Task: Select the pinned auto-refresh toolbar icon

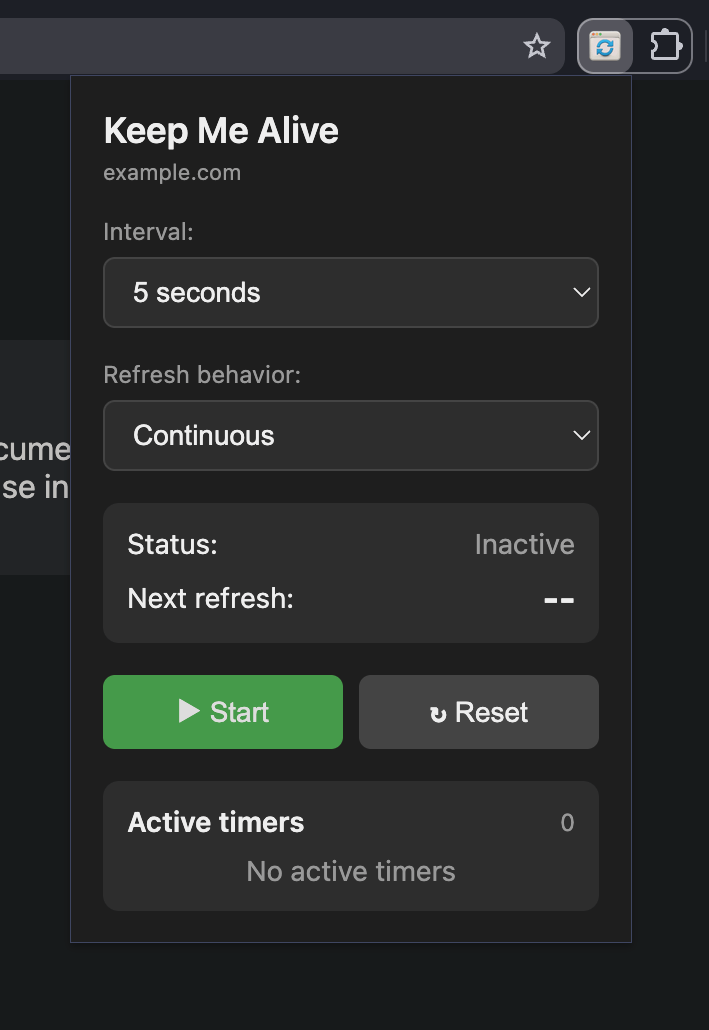Action: [x=604, y=46]
